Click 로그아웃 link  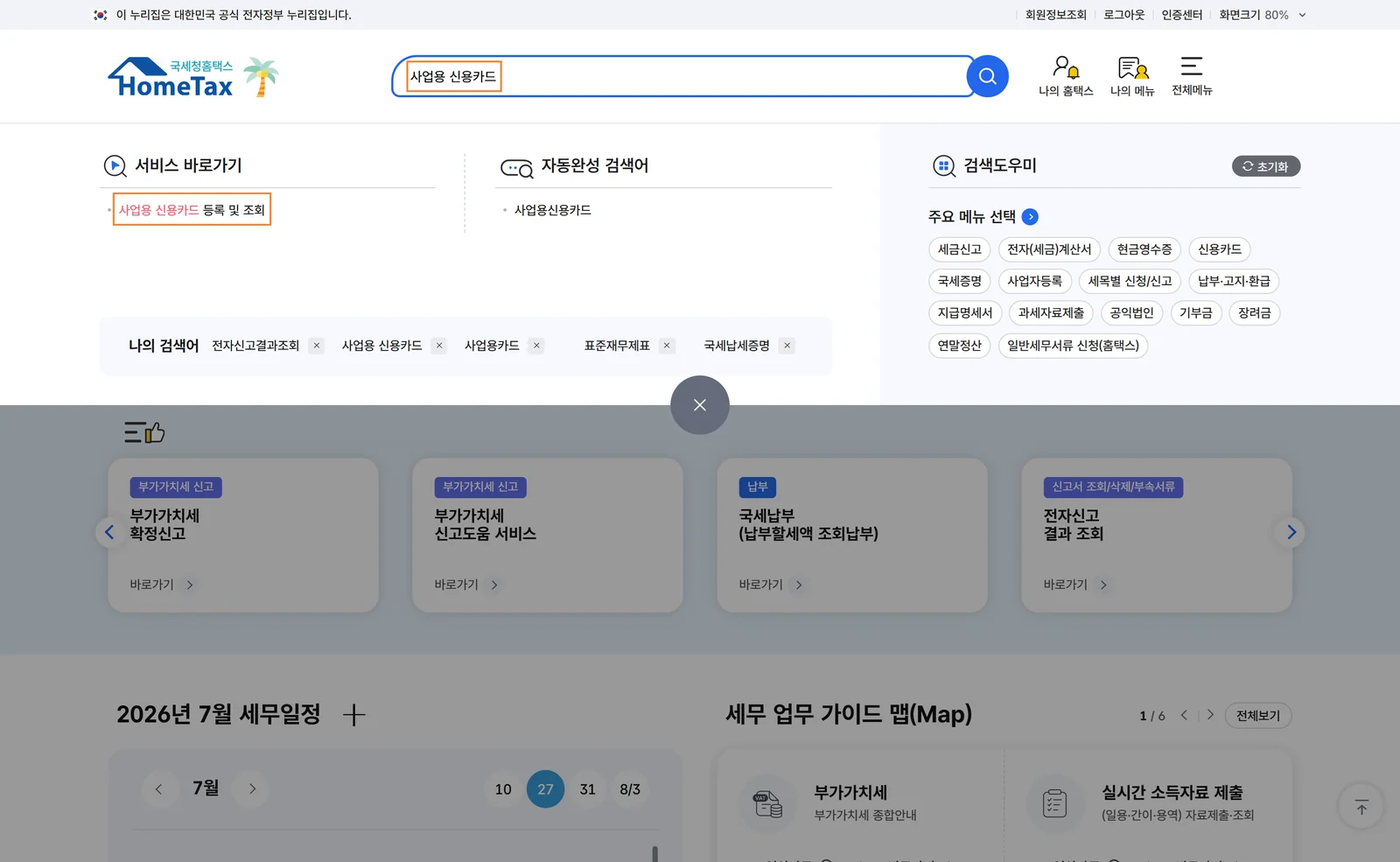pyautogui.click(x=1124, y=15)
